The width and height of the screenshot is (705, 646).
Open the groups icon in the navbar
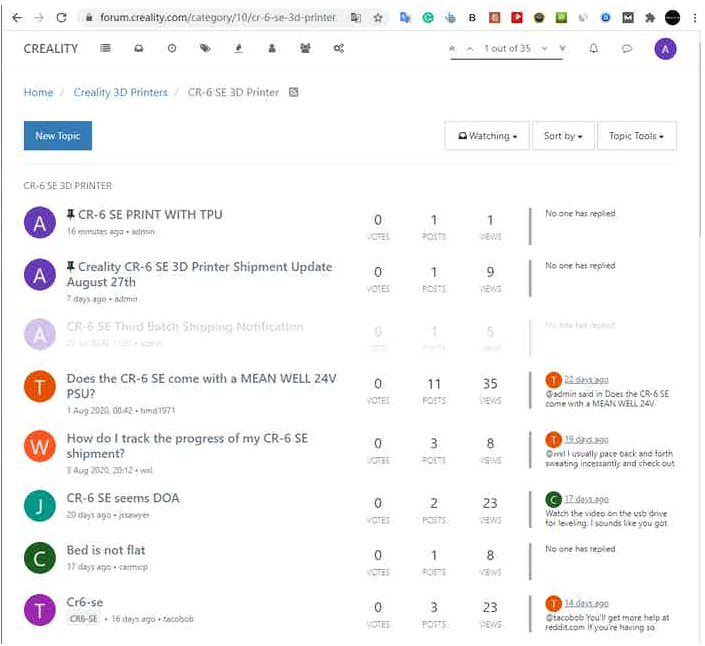(x=305, y=48)
